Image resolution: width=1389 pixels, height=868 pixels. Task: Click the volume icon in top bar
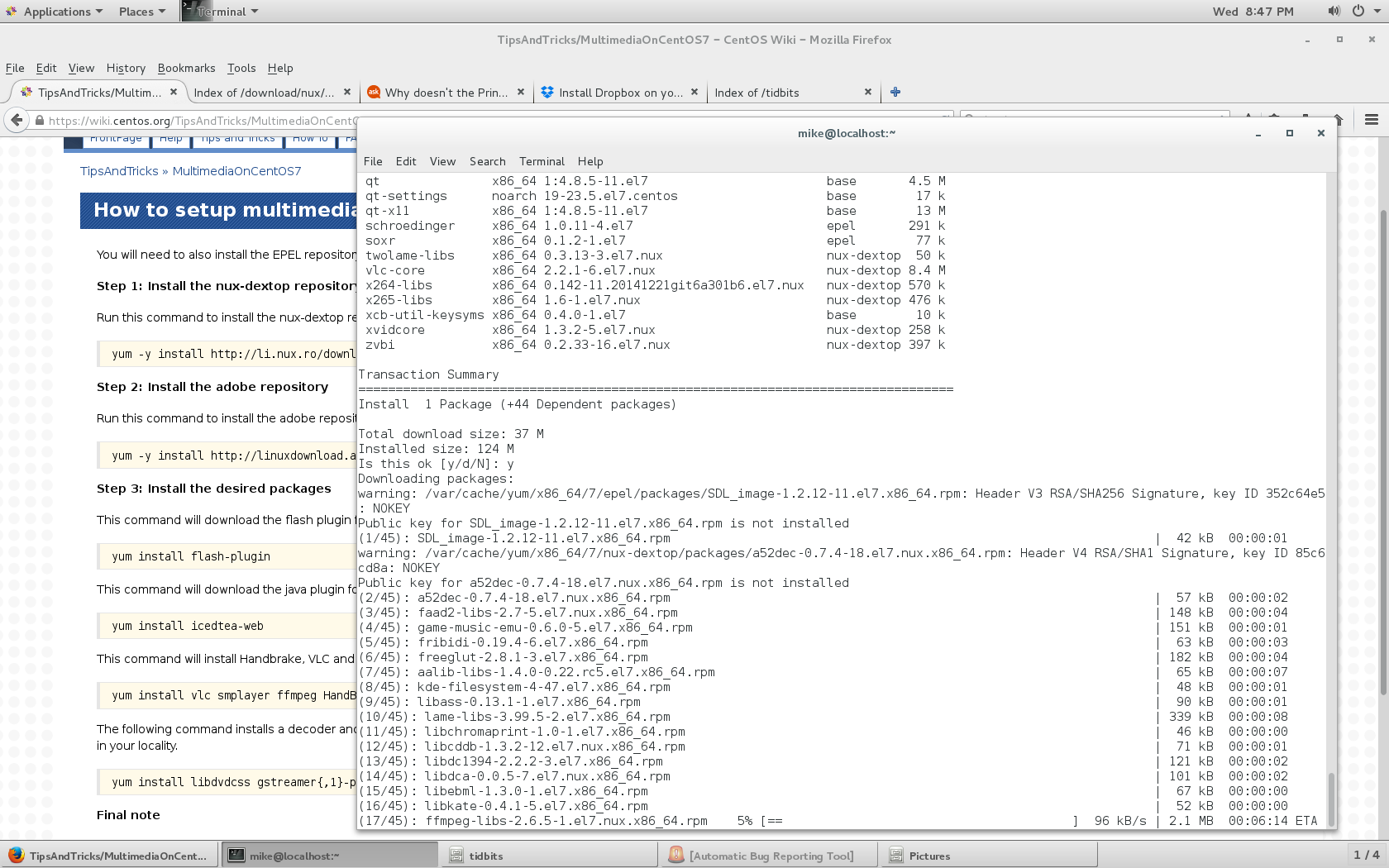click(1334, 11)
